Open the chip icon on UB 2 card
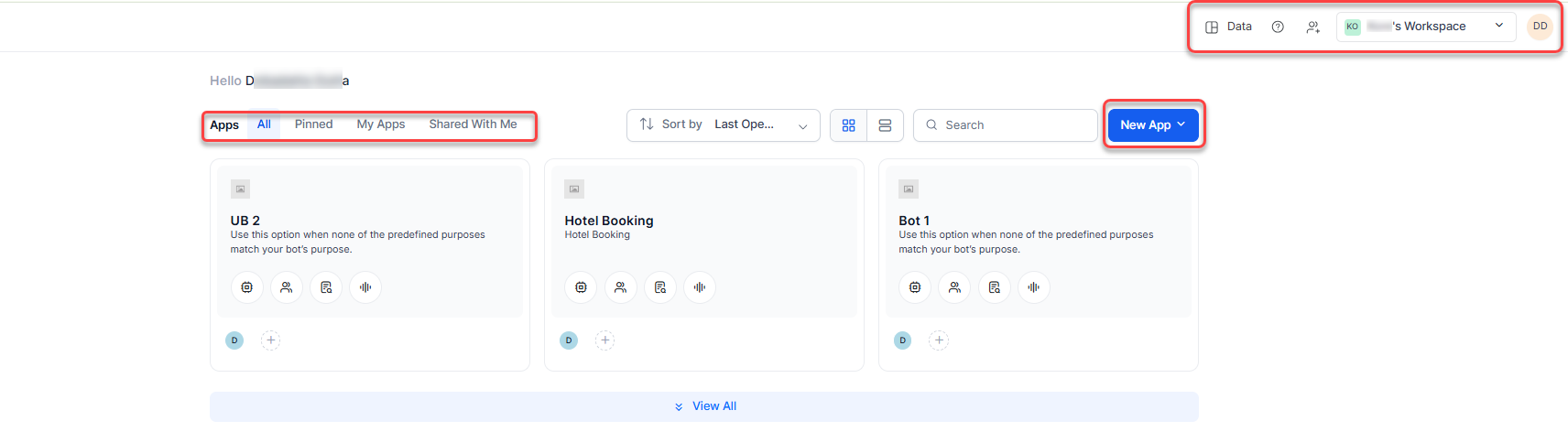The height and width of the screenshot is (432, 1568). coord(246,287)
